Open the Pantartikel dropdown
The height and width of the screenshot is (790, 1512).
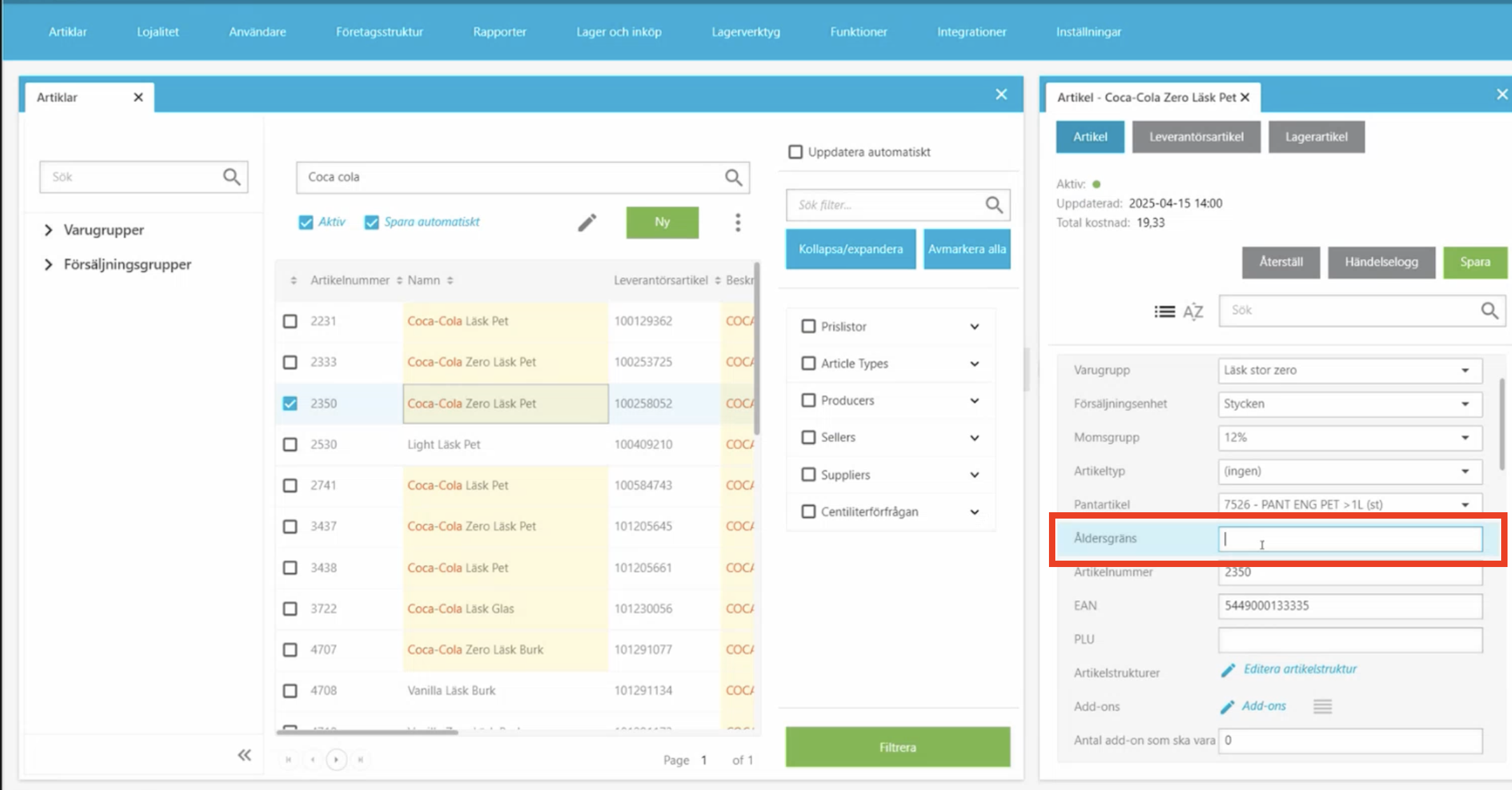click(x=1350, y=504)
